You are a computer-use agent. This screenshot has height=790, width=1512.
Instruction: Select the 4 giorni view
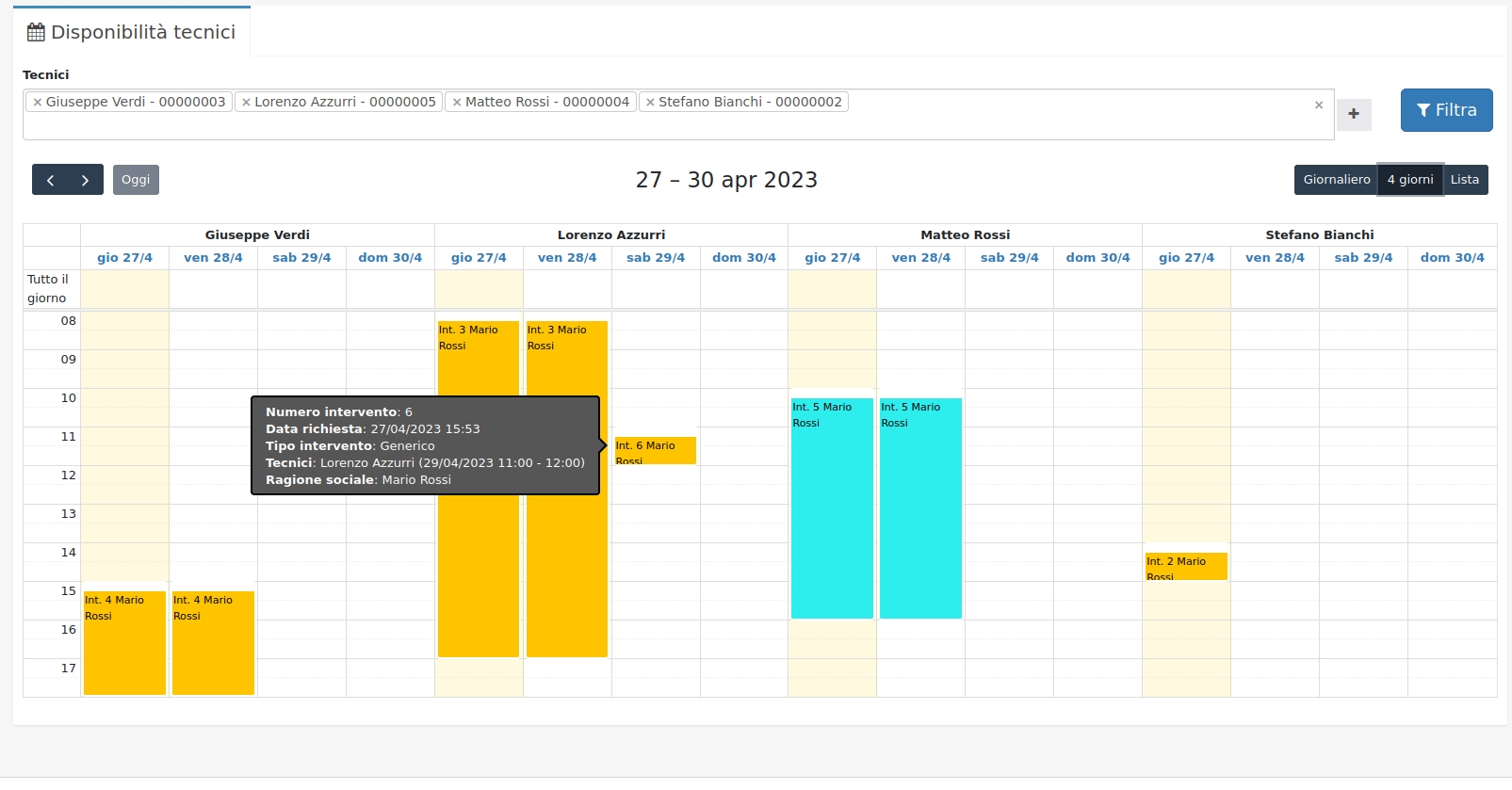(x=1409, y=180)
